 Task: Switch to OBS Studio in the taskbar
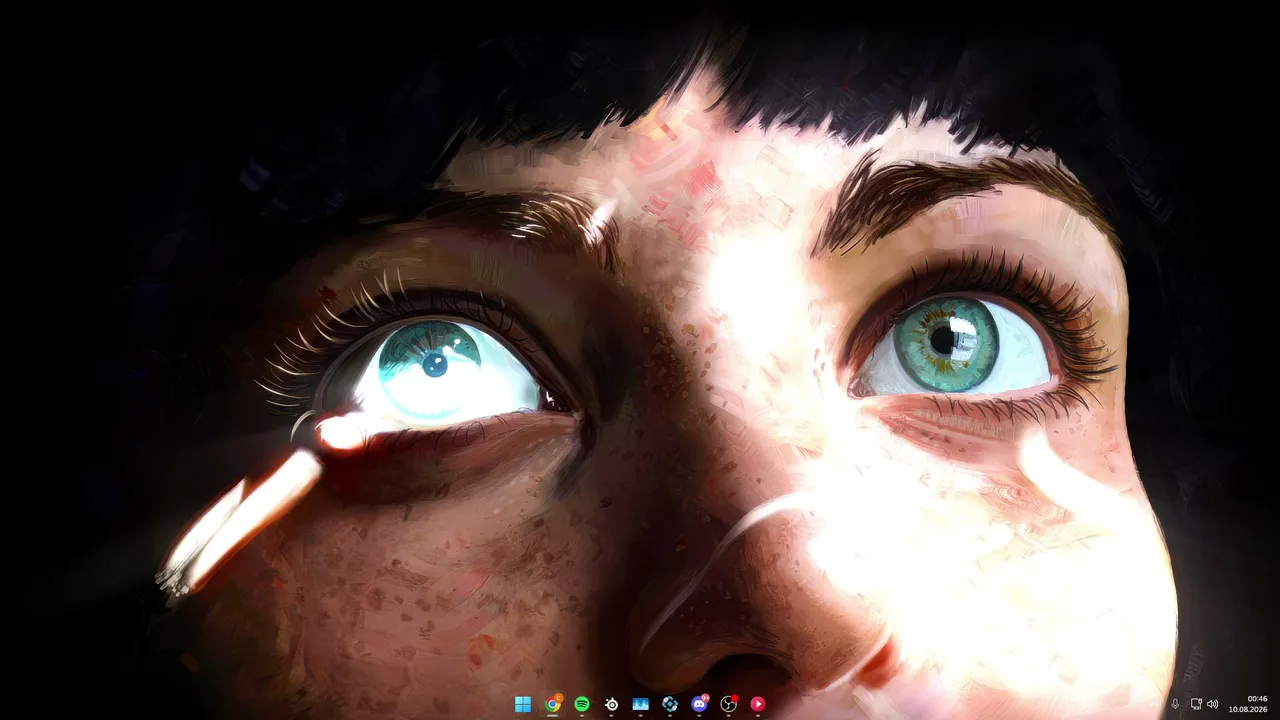(729, 704)
